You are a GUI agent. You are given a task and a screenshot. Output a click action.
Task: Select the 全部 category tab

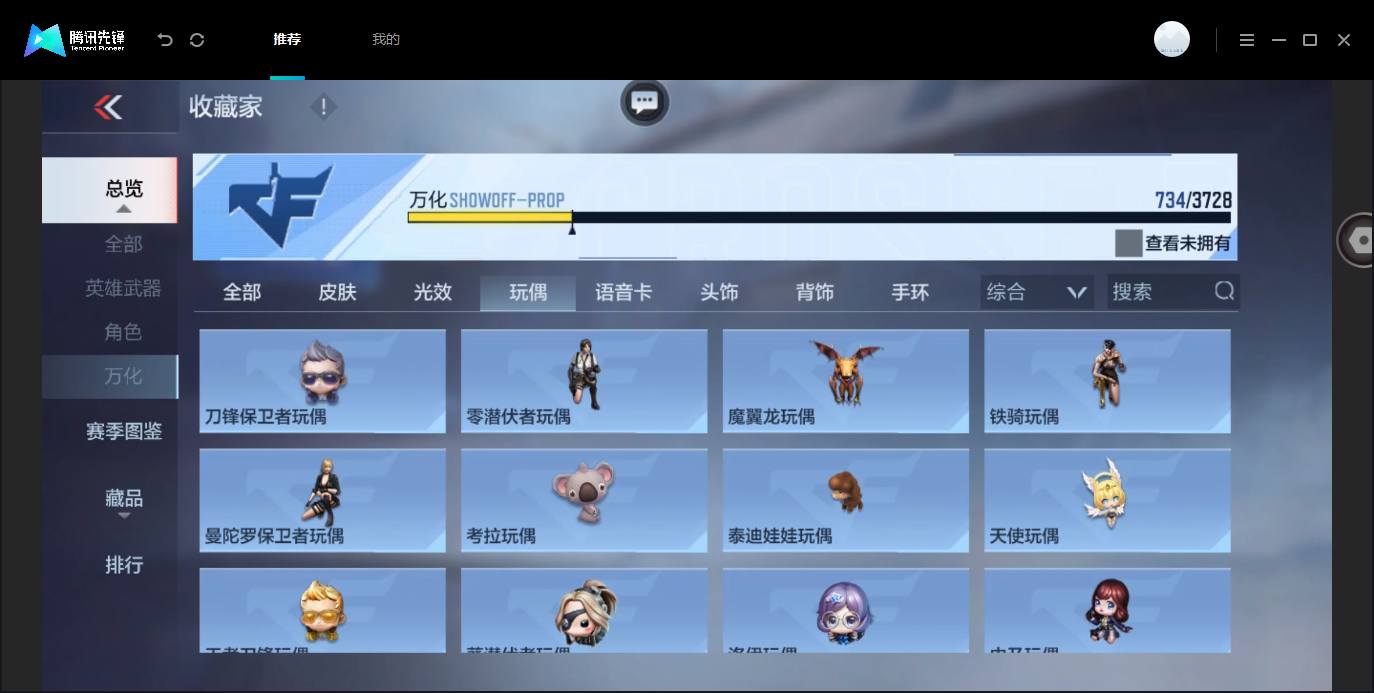click(x=242, y=292)
